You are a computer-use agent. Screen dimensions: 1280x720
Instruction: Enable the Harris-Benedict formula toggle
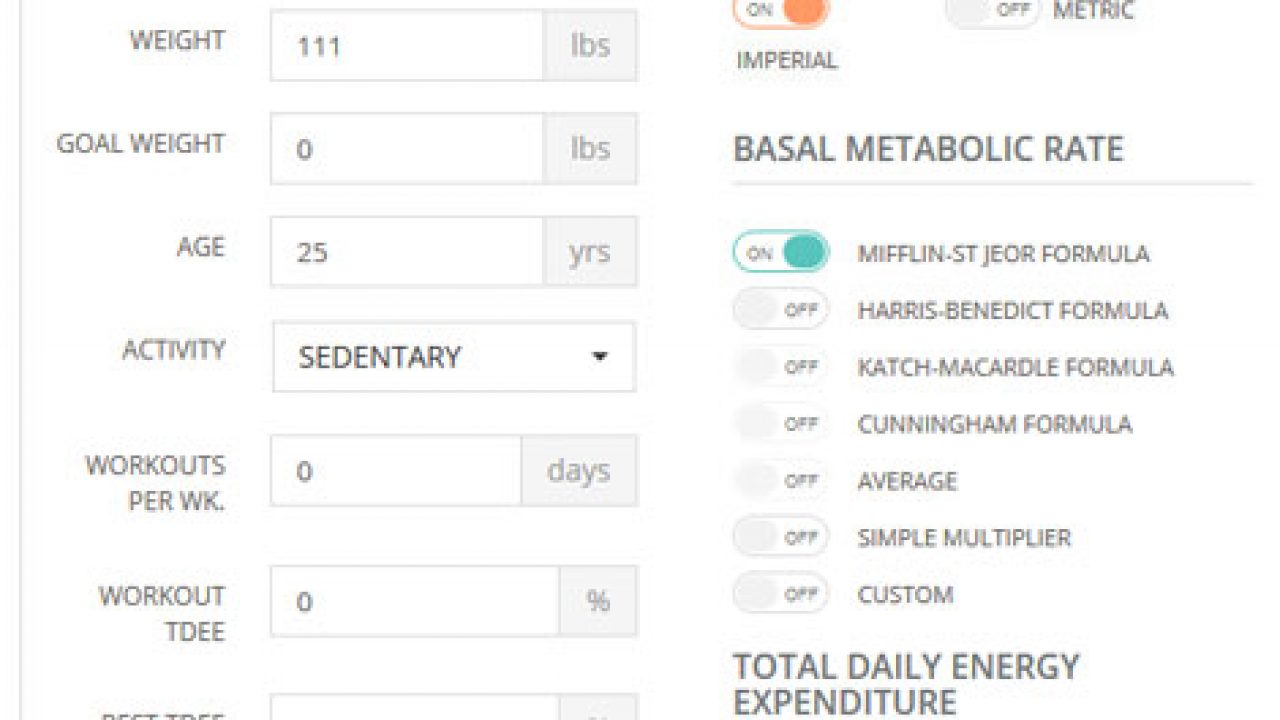tap(781, 309)
